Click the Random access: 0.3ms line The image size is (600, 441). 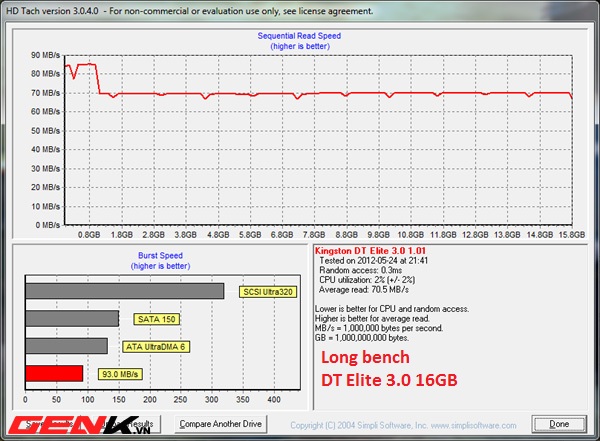pyautogui.click(x=360, y=270)
